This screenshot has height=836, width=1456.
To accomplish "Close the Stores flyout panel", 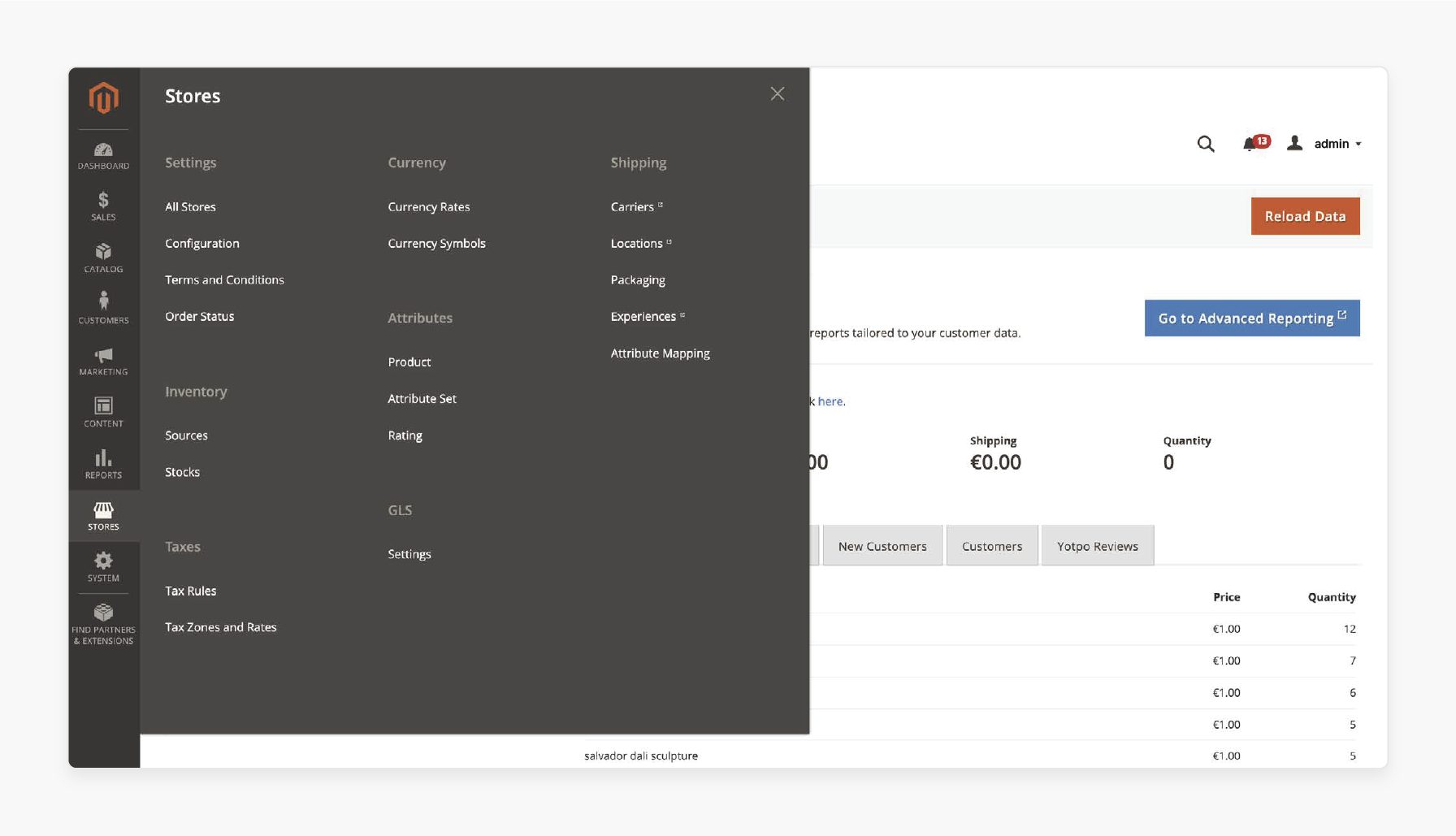I will (x=778, y=94).
